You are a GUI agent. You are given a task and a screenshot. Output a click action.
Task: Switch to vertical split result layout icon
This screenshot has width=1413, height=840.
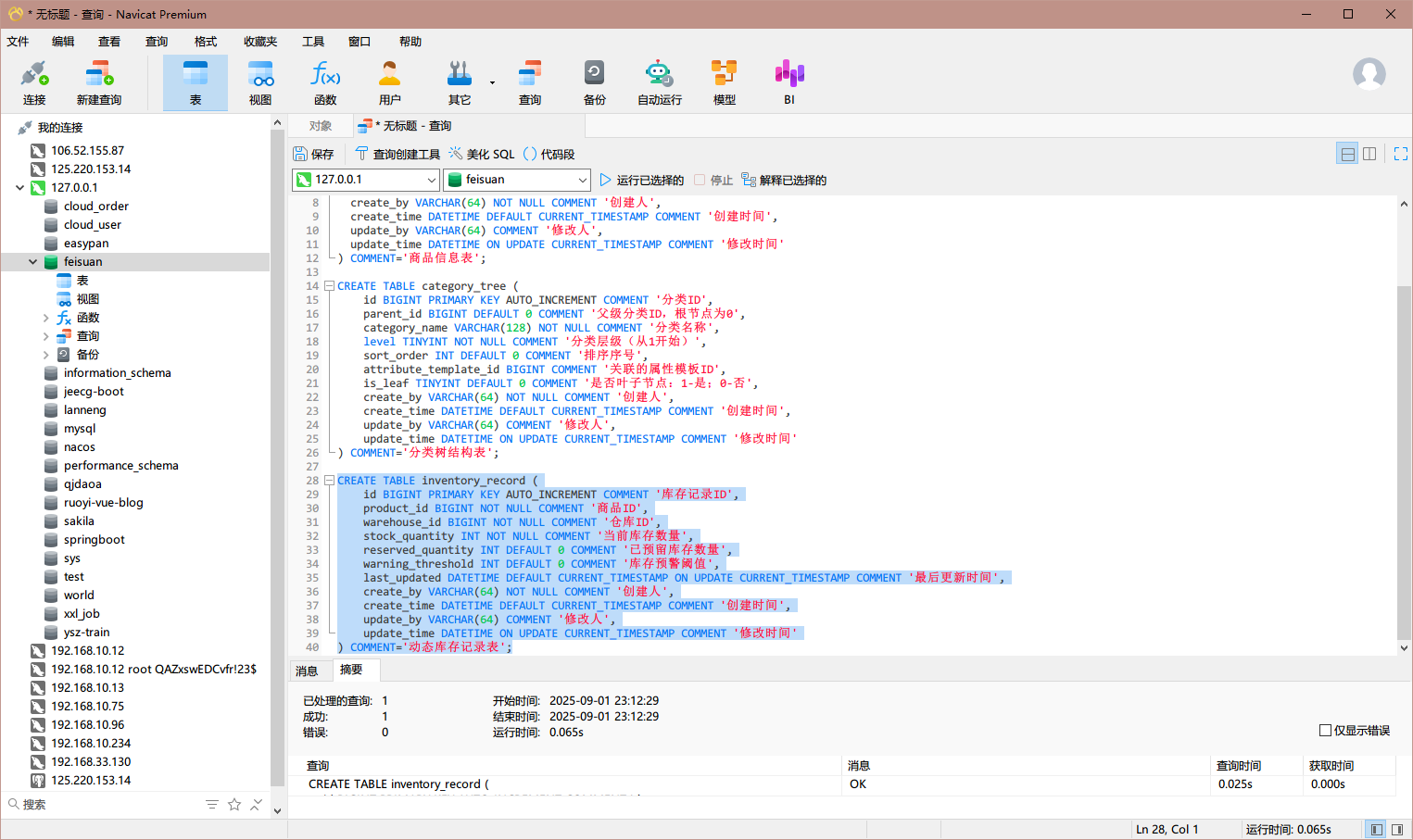(x=1369, y=154)
